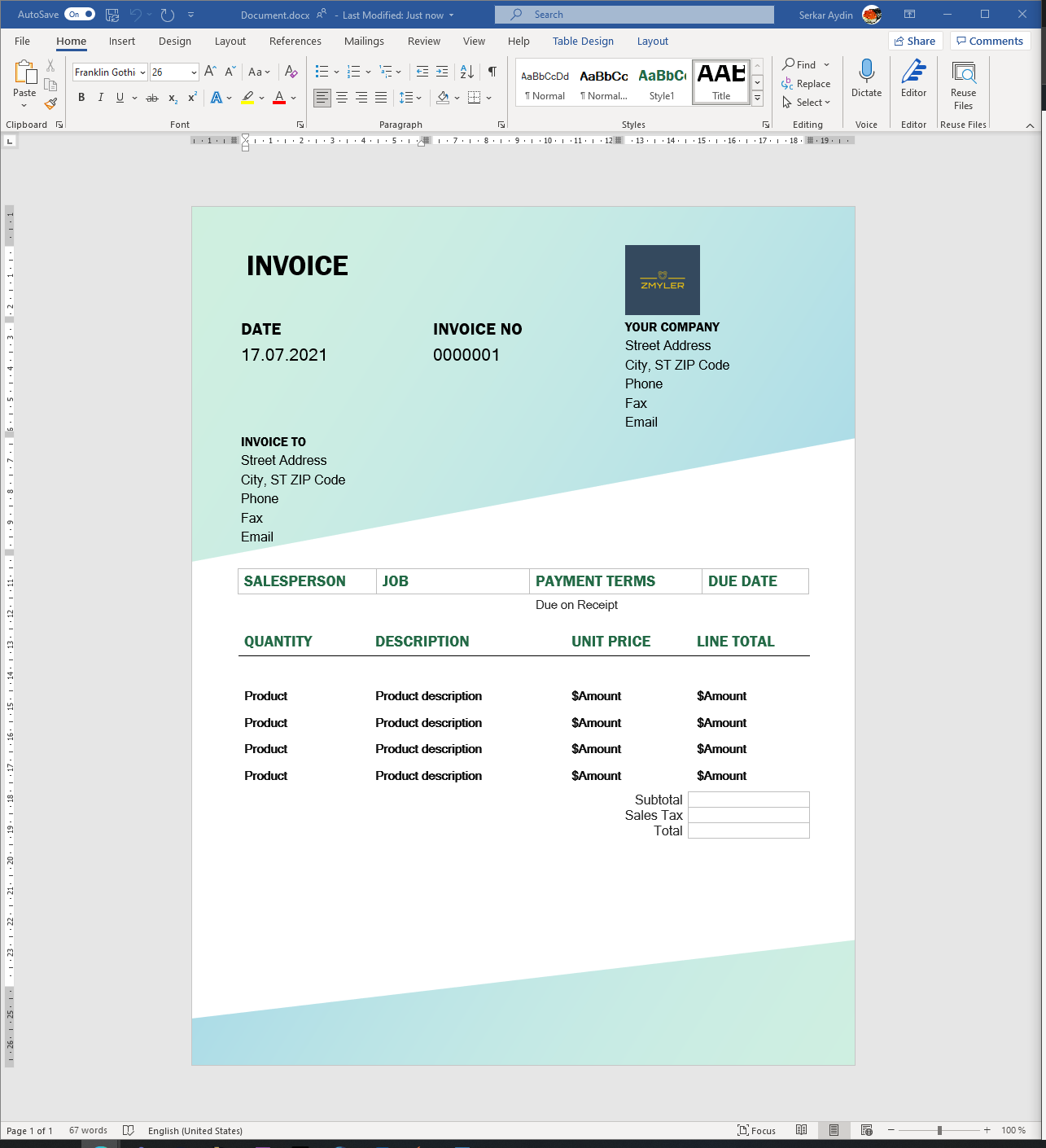Open the Mailings ribbon tab
The width and height of the screenshot is (1046, 1148).
(x=364, y=41)
